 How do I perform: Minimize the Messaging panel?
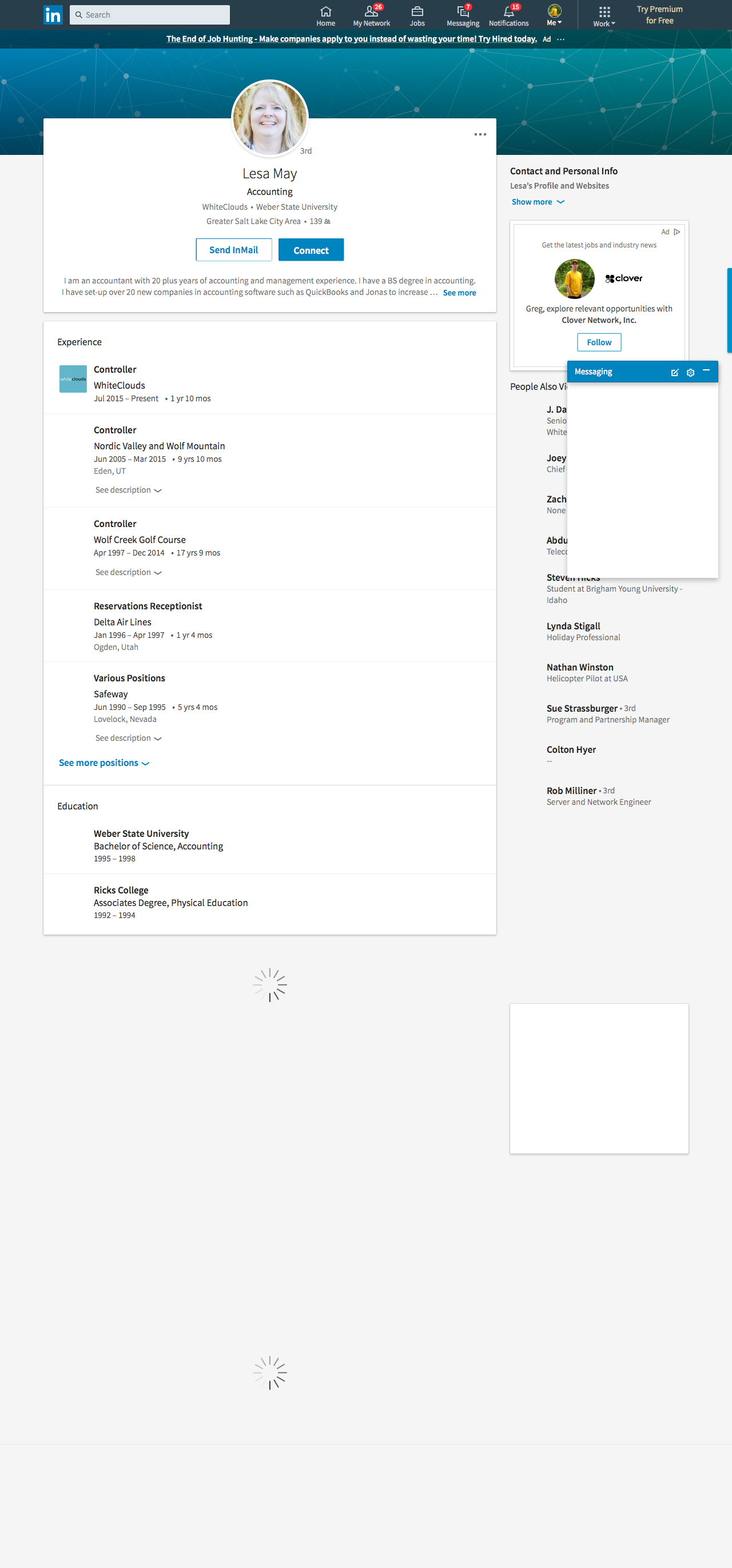click(x=706, y=370)
